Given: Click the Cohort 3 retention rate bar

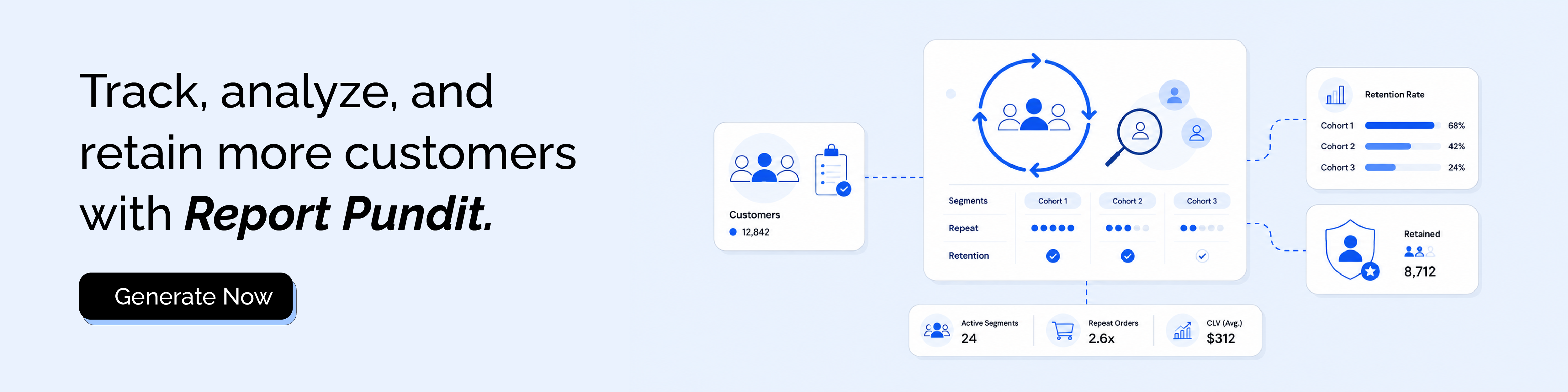Looking at the screenshot, I should (1403, 167).
